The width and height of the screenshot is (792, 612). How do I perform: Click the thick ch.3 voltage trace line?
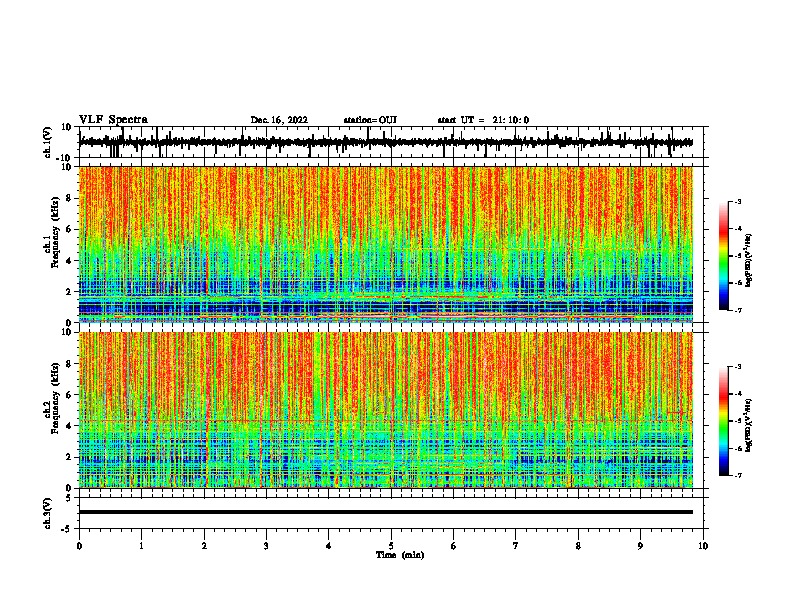pos(386,512)
